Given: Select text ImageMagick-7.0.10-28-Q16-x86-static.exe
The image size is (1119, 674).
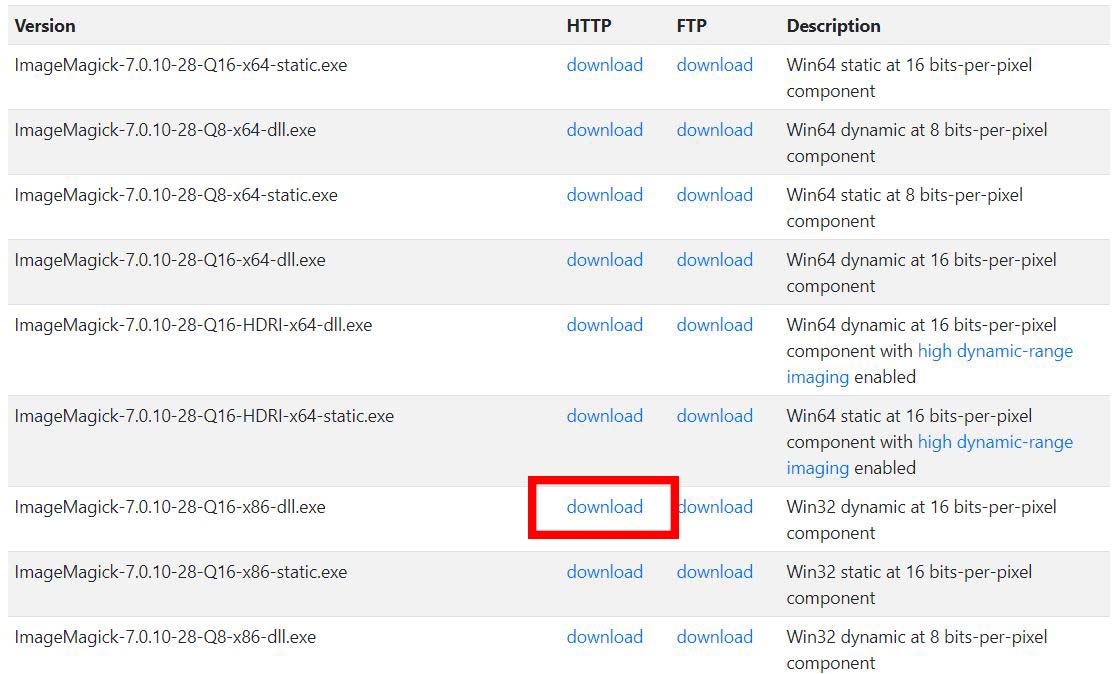Looking at the screenshot, I should pyautogui.click(x=181, y=572).
